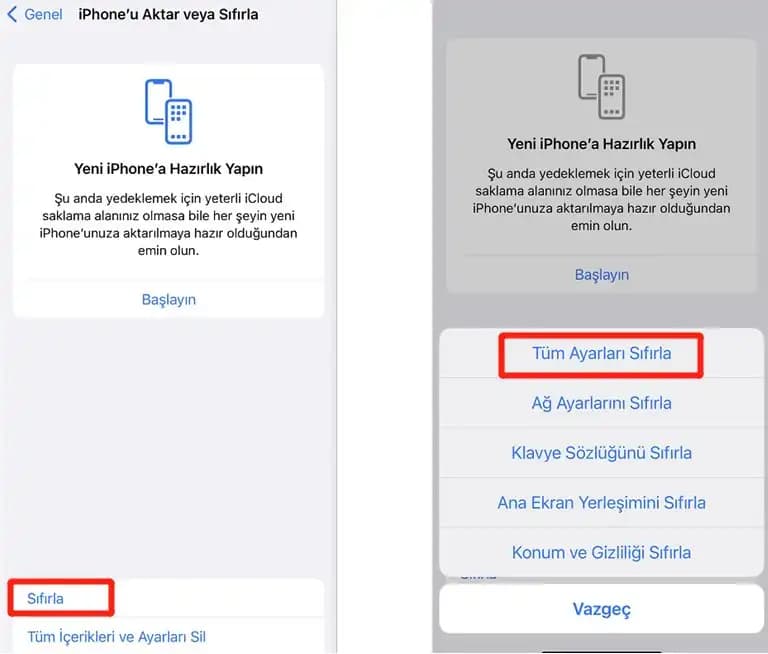Screen dimensions: 768x654
Task: Tap the dimmed Yeni iPhone'a Hazırlık Yapın heading
Action: (x=601, y=144)
